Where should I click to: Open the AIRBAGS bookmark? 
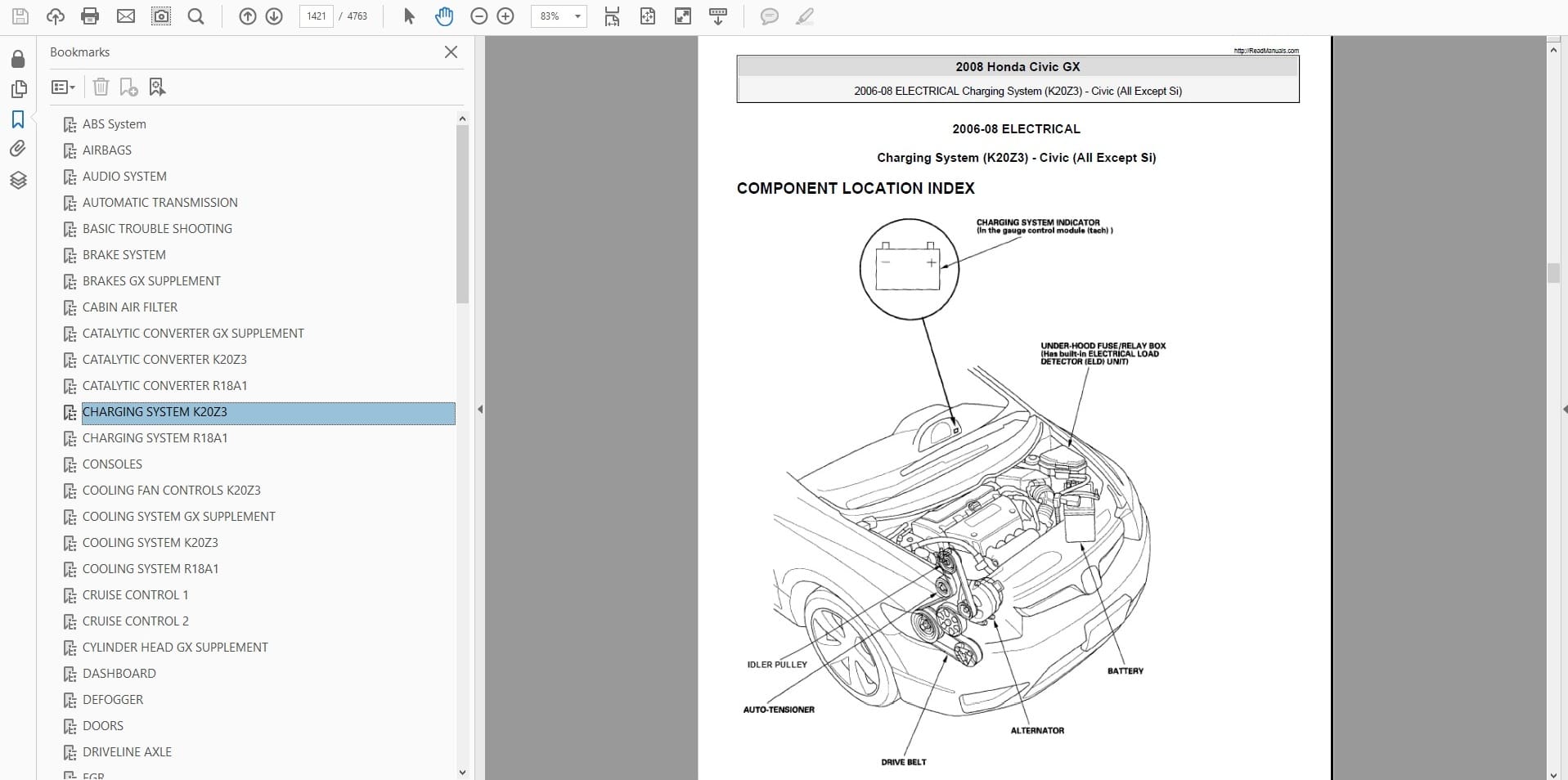(x=106, y=150)
